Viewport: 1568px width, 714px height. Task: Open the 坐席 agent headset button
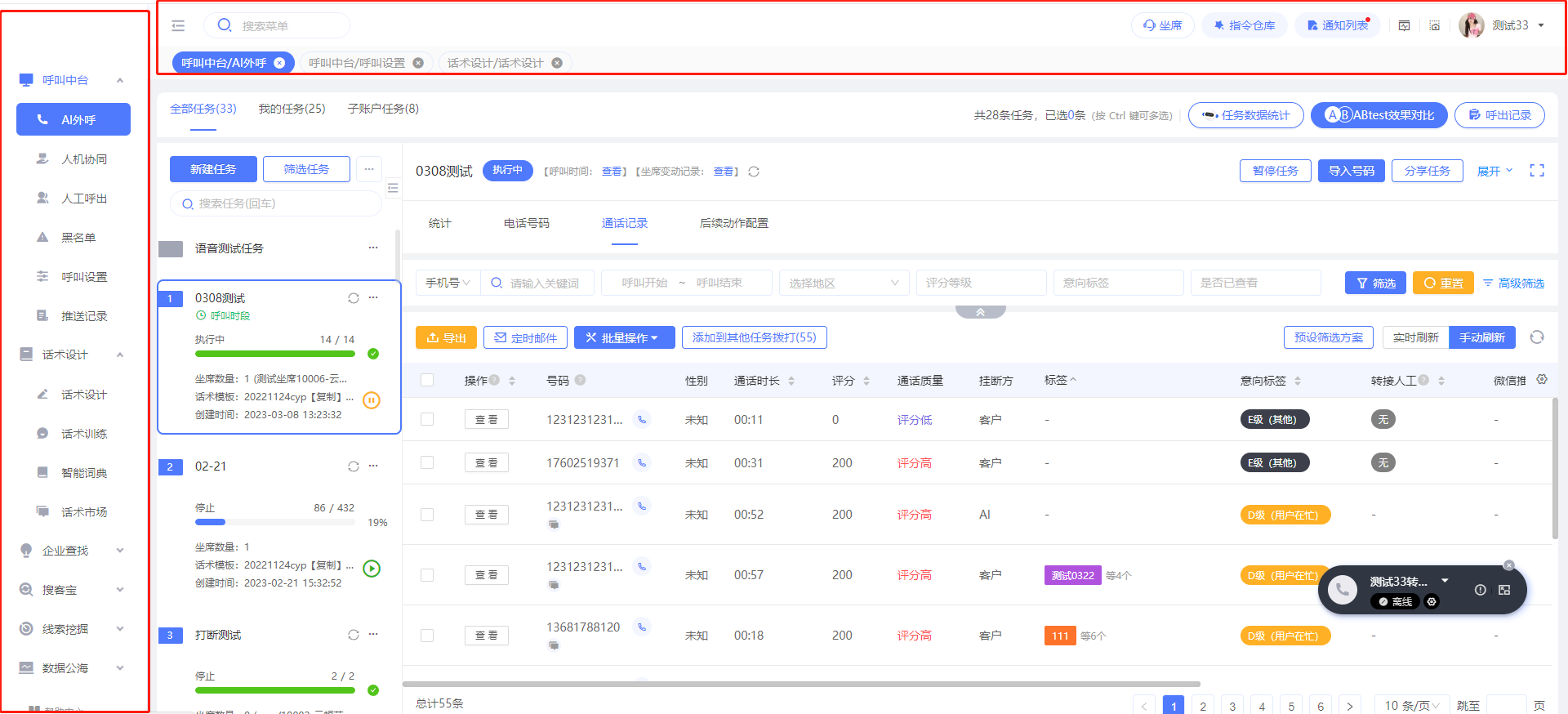pyautogui.click(x=1163, y=25)
